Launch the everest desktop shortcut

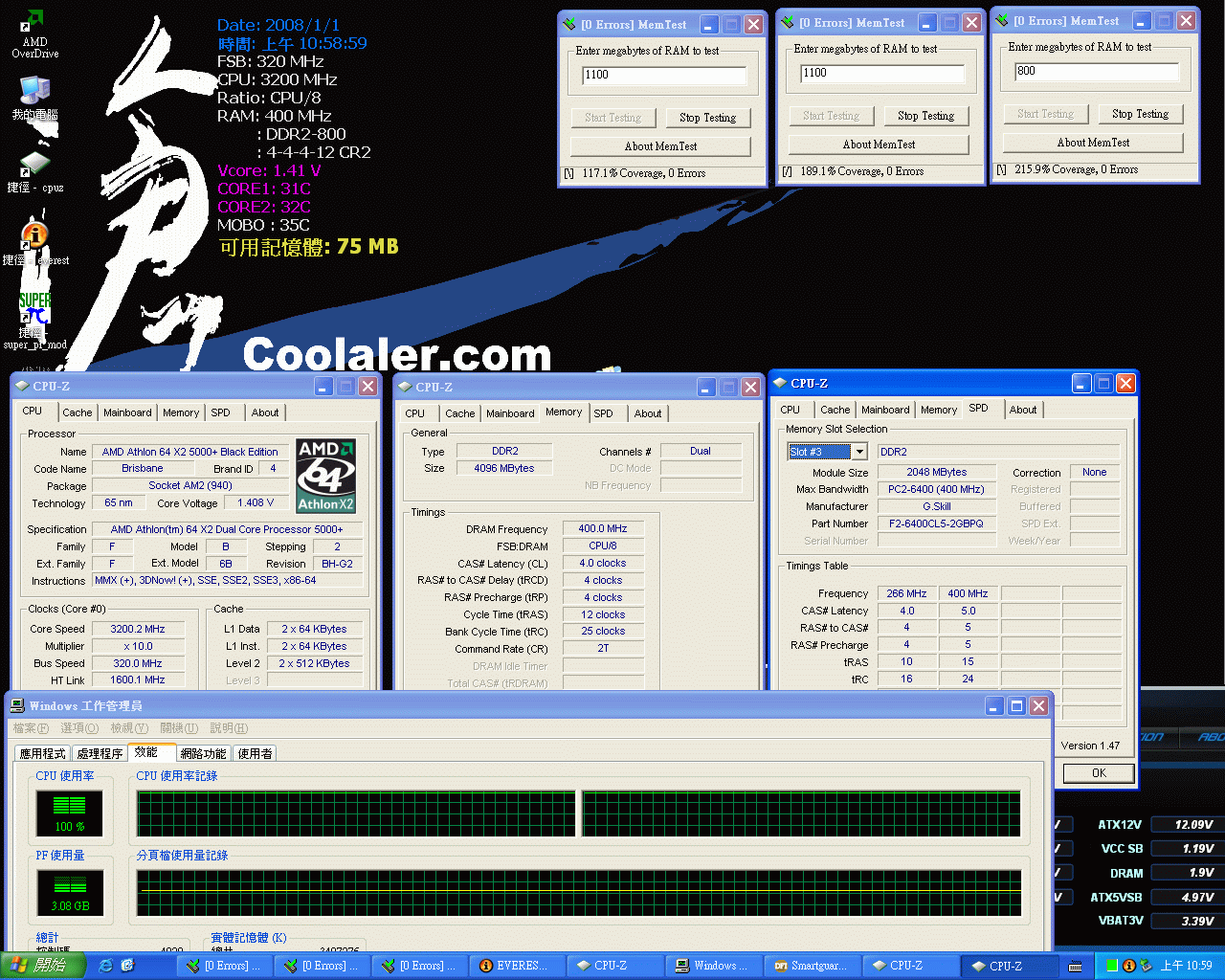34,244
